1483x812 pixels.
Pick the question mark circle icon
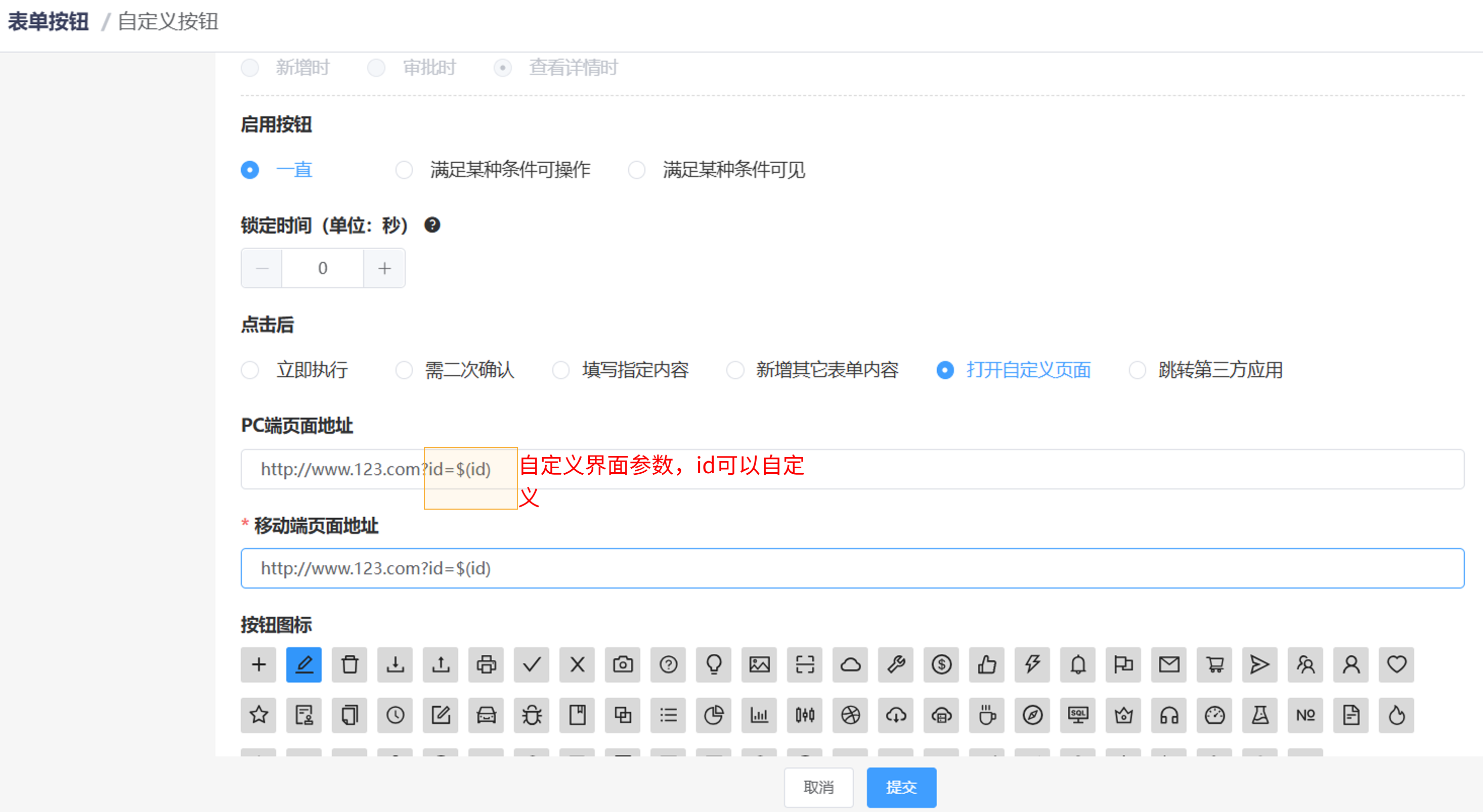[668, 665]
